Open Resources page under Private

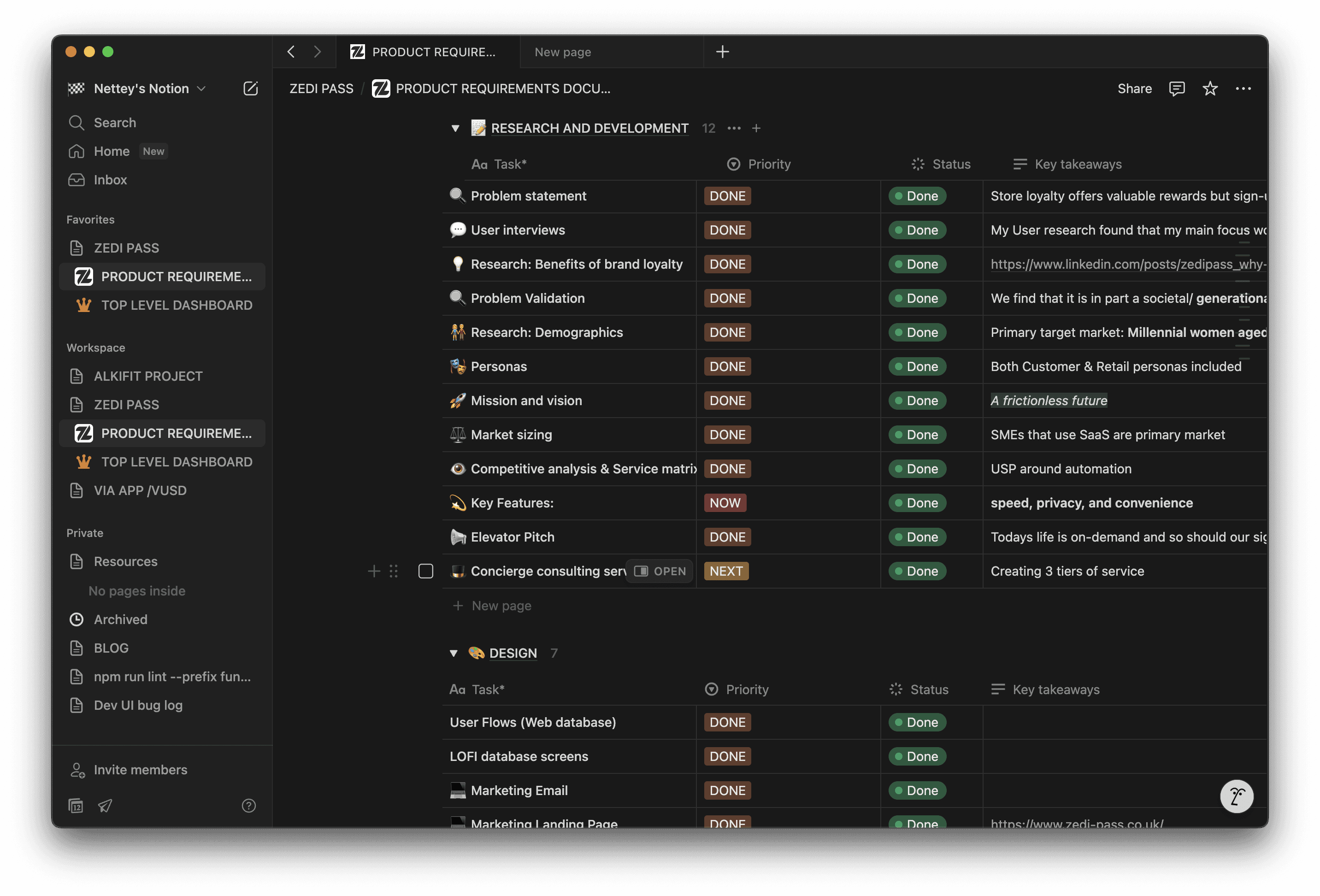click(x=162, y=561)
